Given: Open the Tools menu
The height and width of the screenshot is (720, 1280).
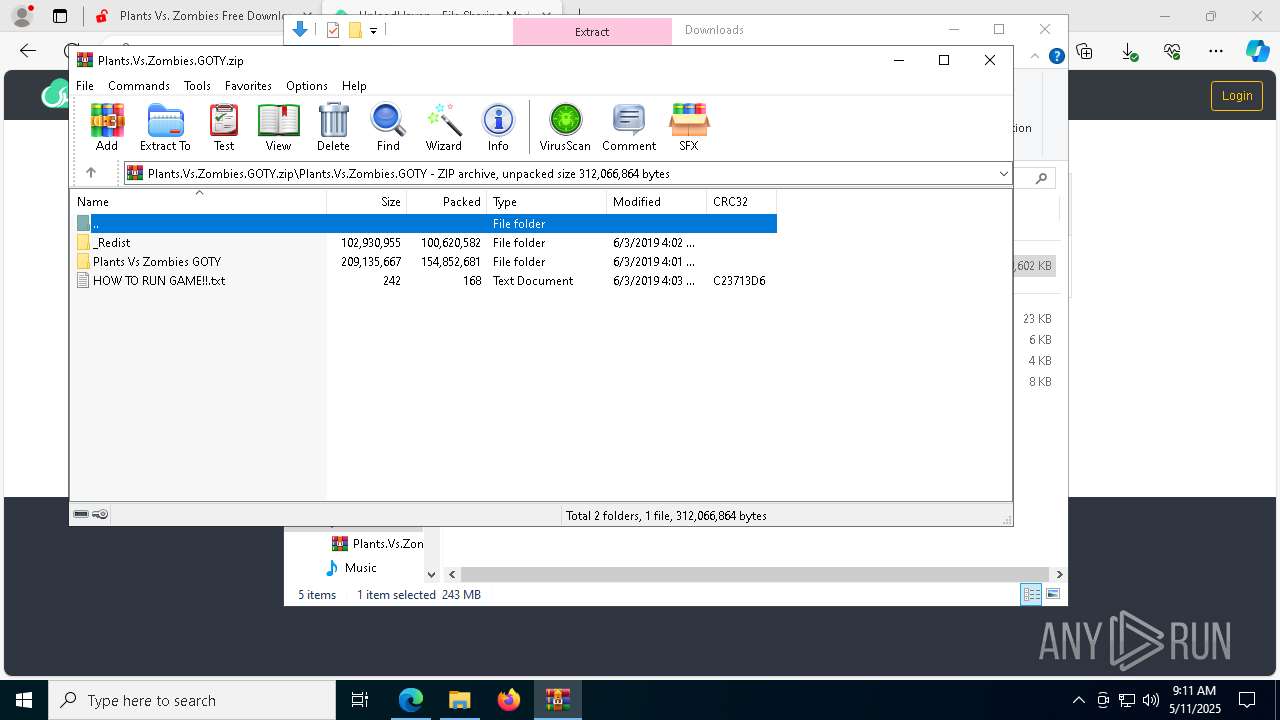Looking at the screenshot, I should pyautogui.click(x=197, y=86).
